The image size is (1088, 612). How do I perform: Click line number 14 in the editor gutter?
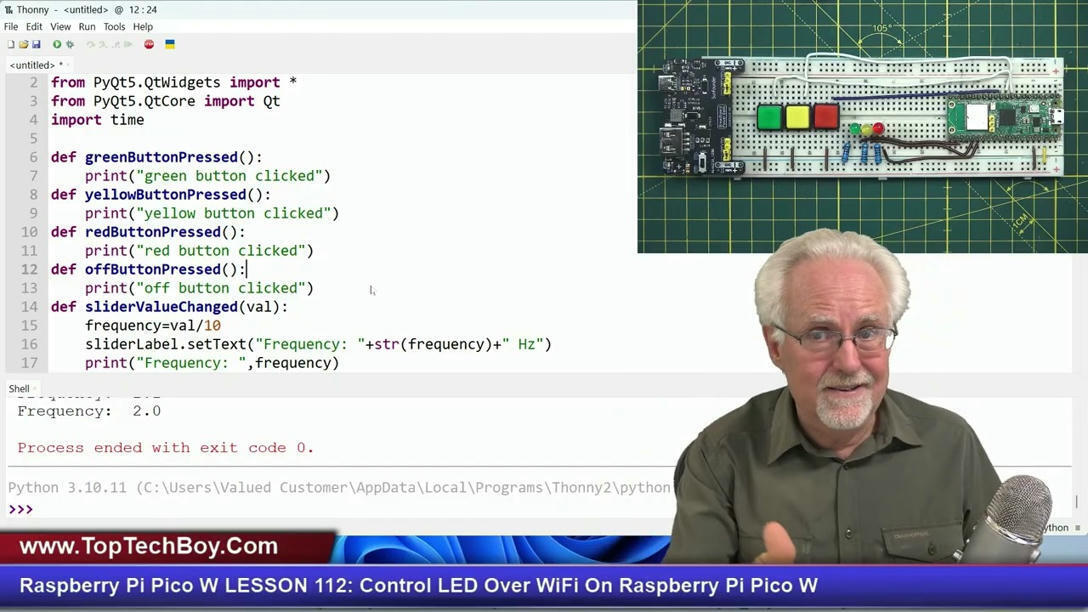tap(29, 307)
